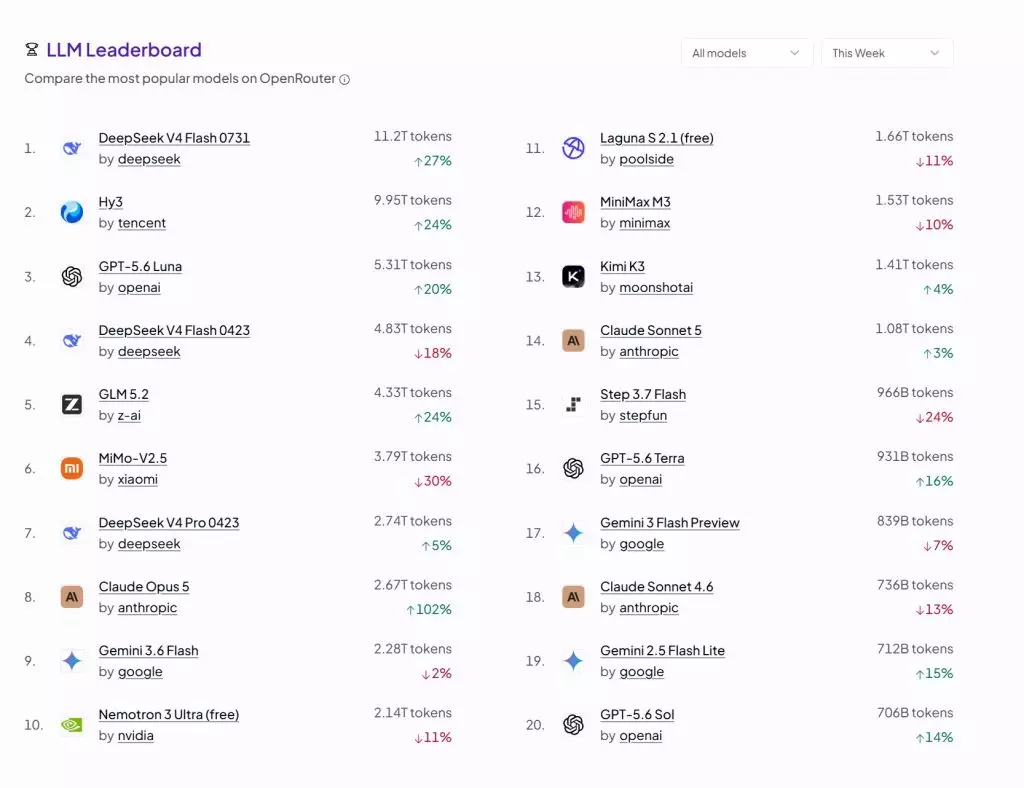
Task: Click the MiniMax M3 pink waveform icon
Action: pyautogui.click(x=573, y=212)
